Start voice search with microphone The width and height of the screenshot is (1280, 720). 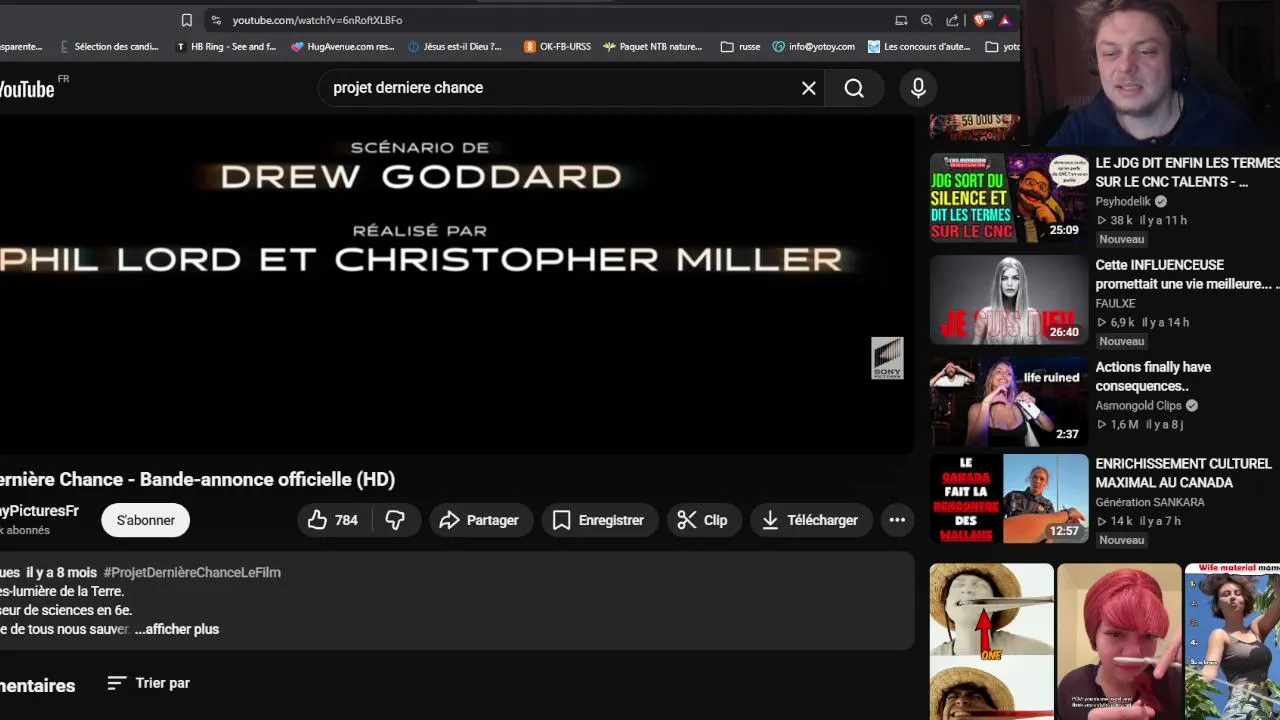click(x=918, y=88)
